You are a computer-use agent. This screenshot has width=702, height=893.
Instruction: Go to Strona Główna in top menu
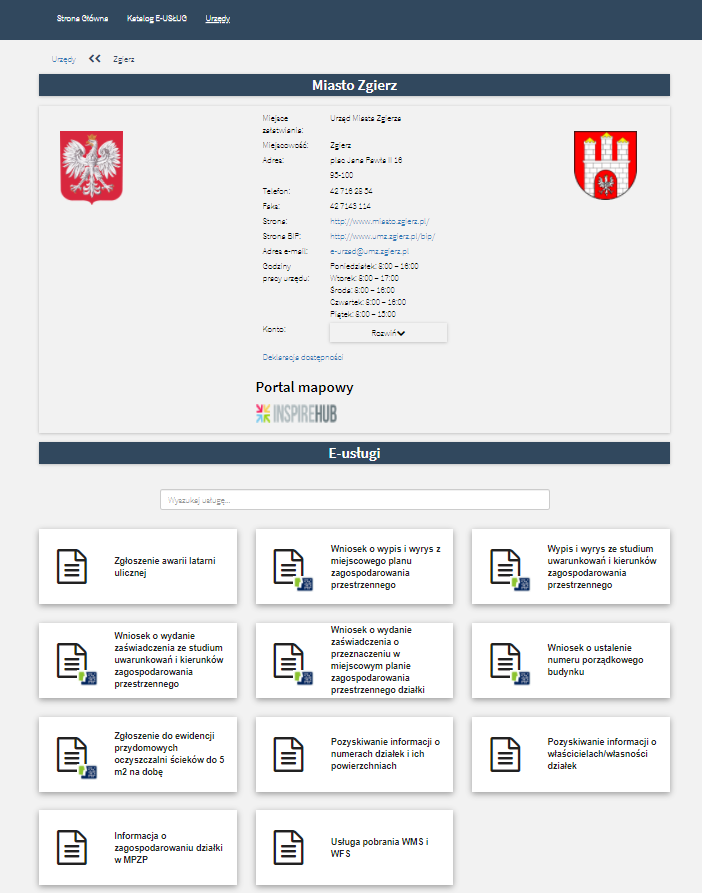[x=82, y=19]
